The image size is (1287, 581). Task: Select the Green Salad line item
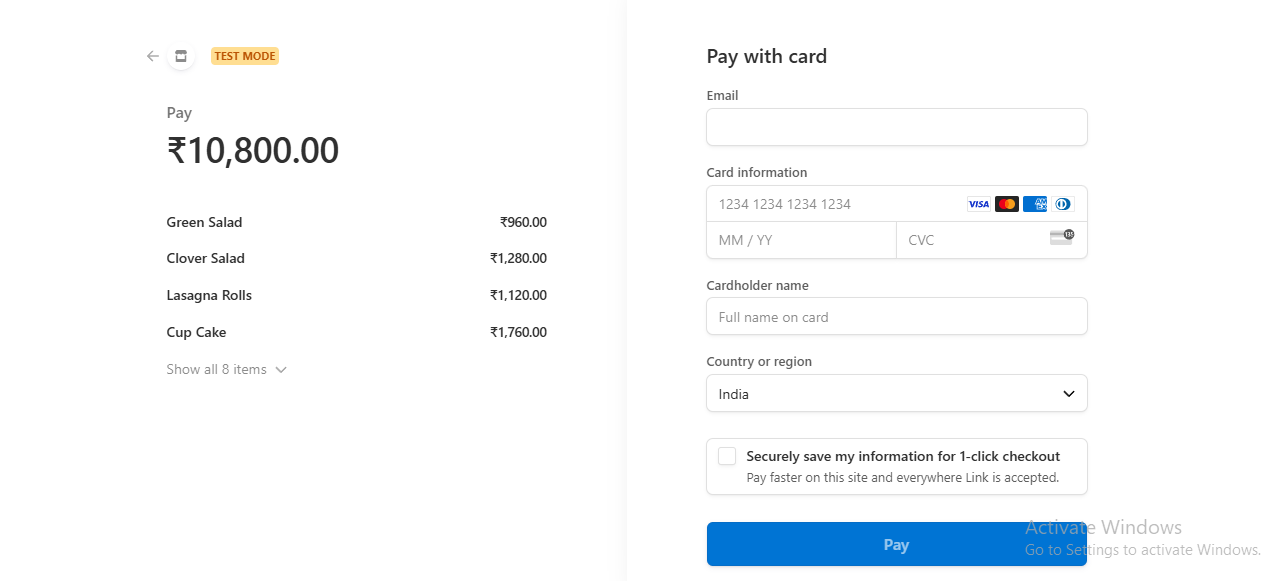click(x=204, y=222)
